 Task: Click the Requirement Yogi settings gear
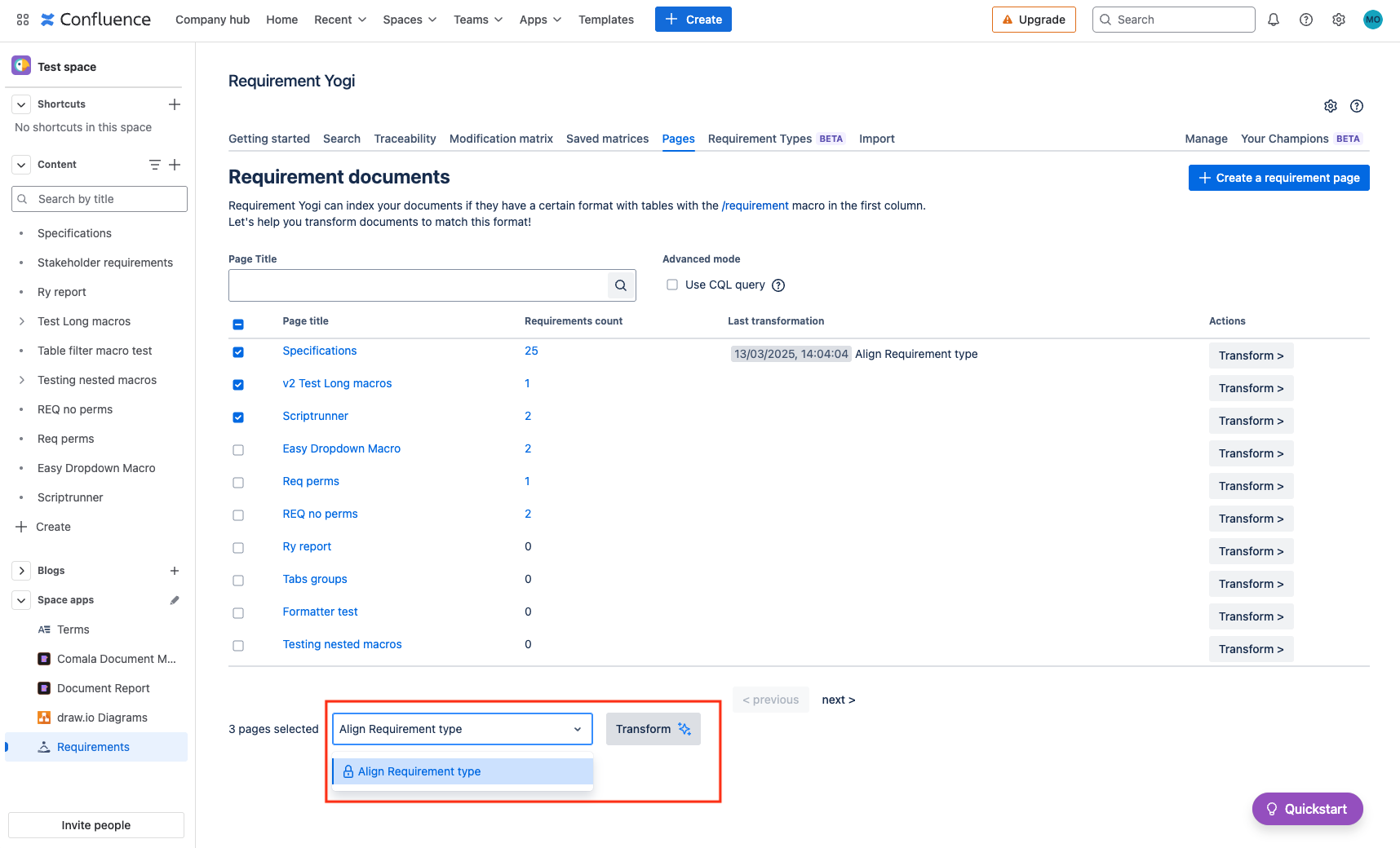pyautogui.click(x=1331, y=106)
